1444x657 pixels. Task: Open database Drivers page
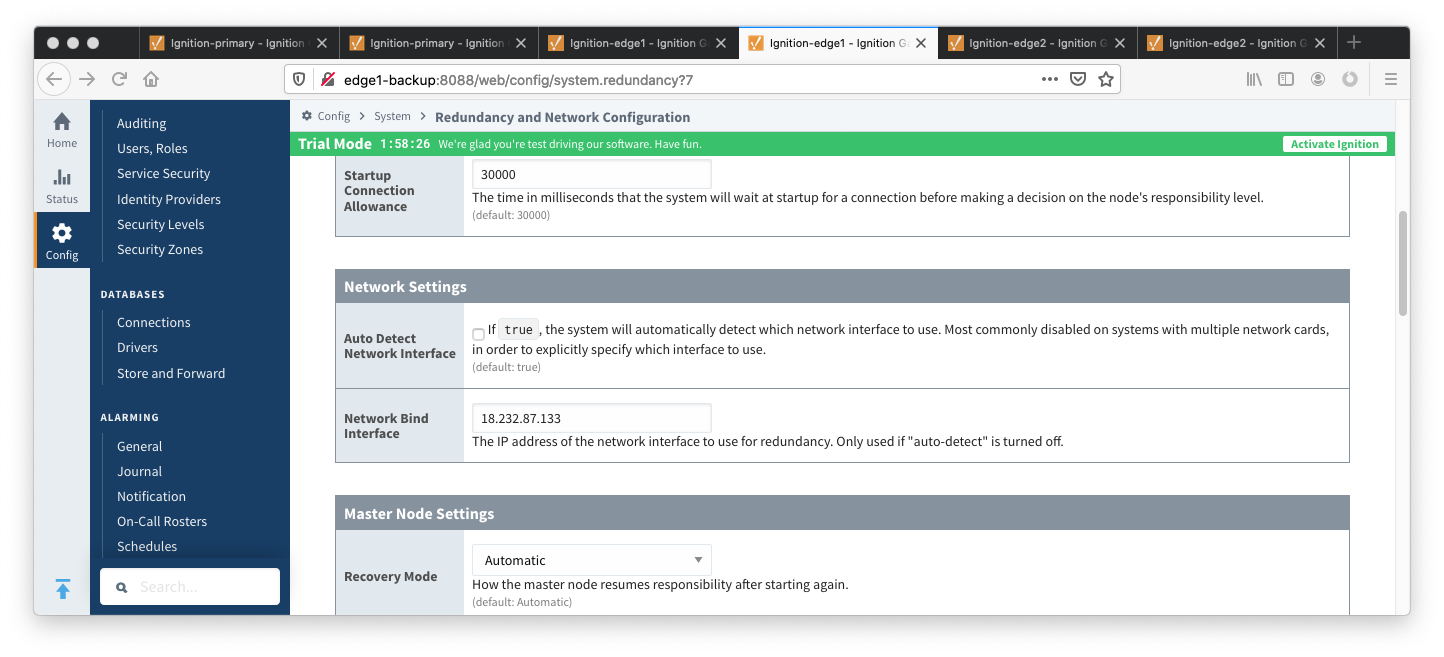point(137,347)
